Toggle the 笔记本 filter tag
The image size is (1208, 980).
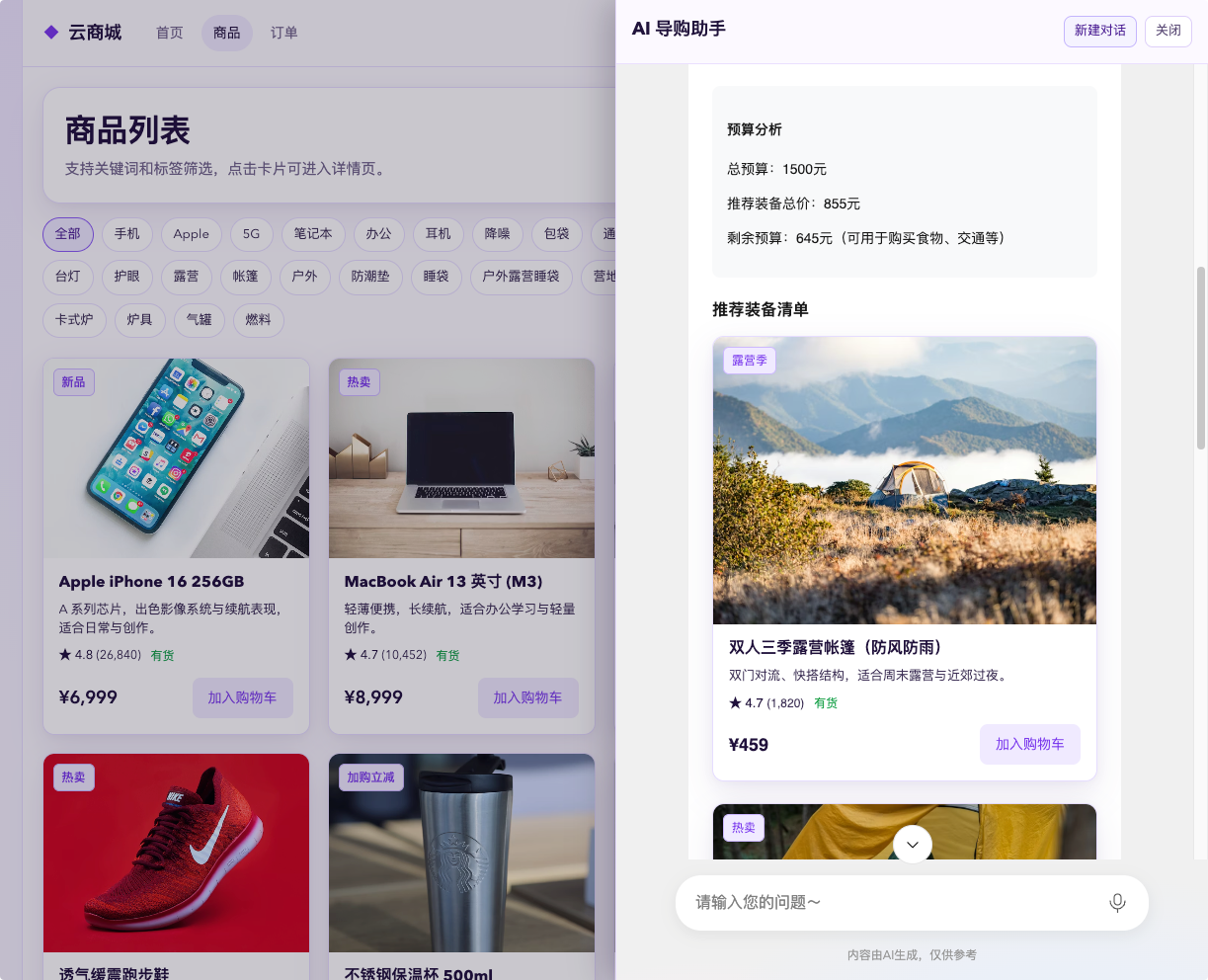313,234
